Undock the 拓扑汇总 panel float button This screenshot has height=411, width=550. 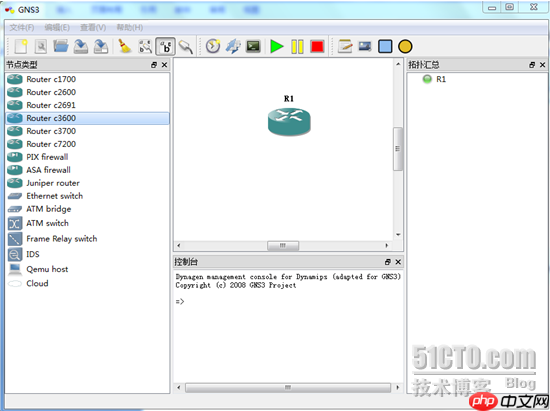[x=532, y=65]
